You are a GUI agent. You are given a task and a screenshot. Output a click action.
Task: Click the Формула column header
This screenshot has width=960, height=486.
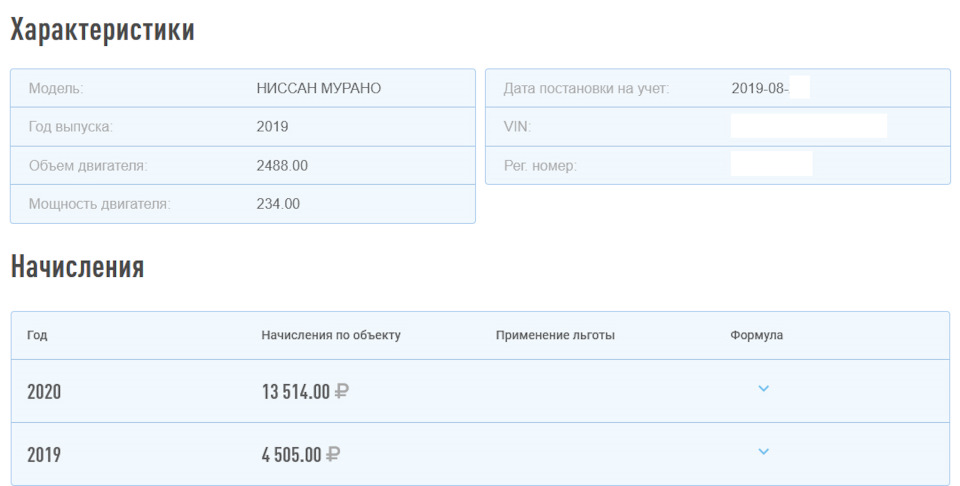click(x=756, y=335)
